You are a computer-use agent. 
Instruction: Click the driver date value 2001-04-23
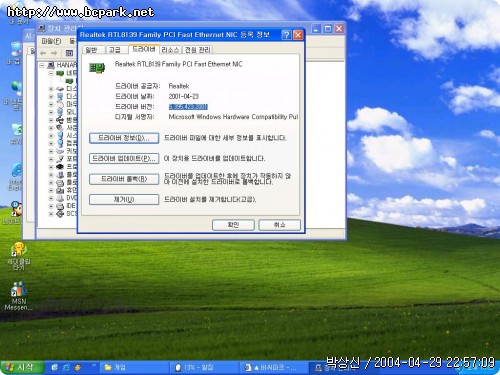[x=184, y=96]
